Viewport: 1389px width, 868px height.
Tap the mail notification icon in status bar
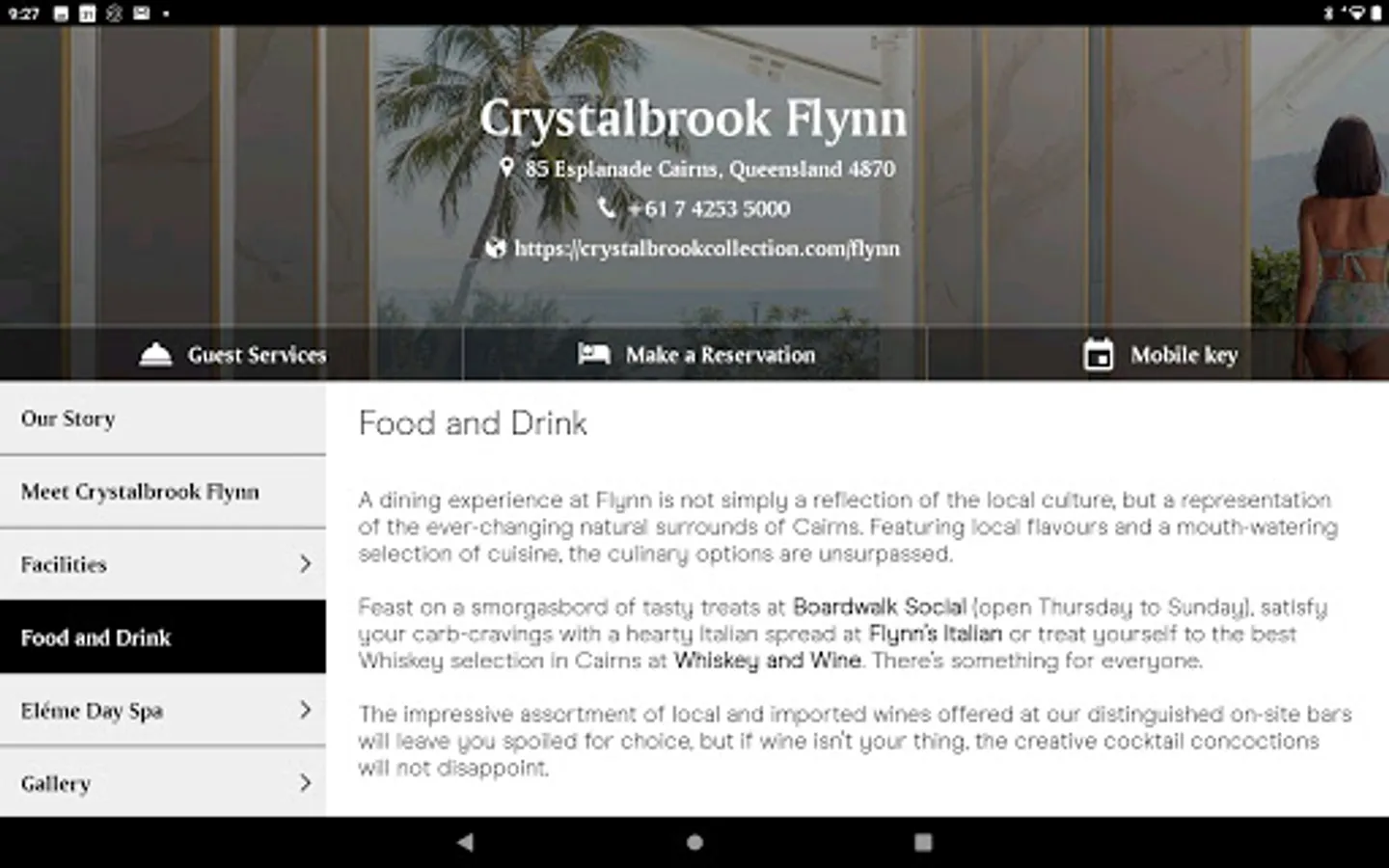coord(142,14)
